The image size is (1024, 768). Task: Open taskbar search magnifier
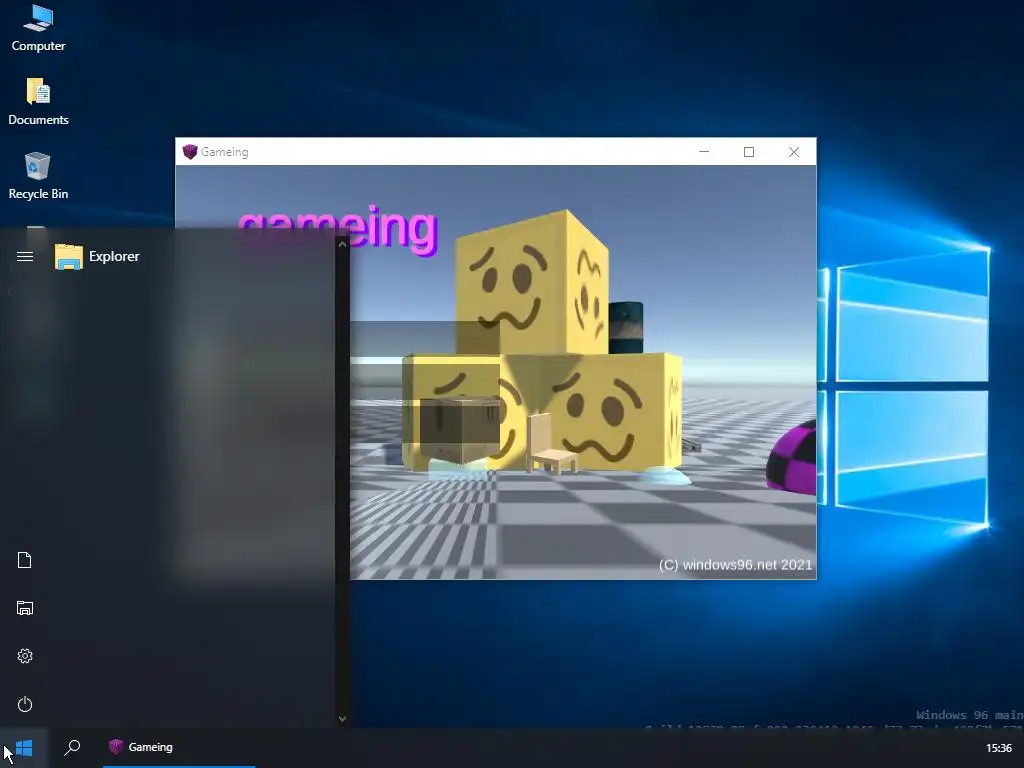tap(72, 748)
